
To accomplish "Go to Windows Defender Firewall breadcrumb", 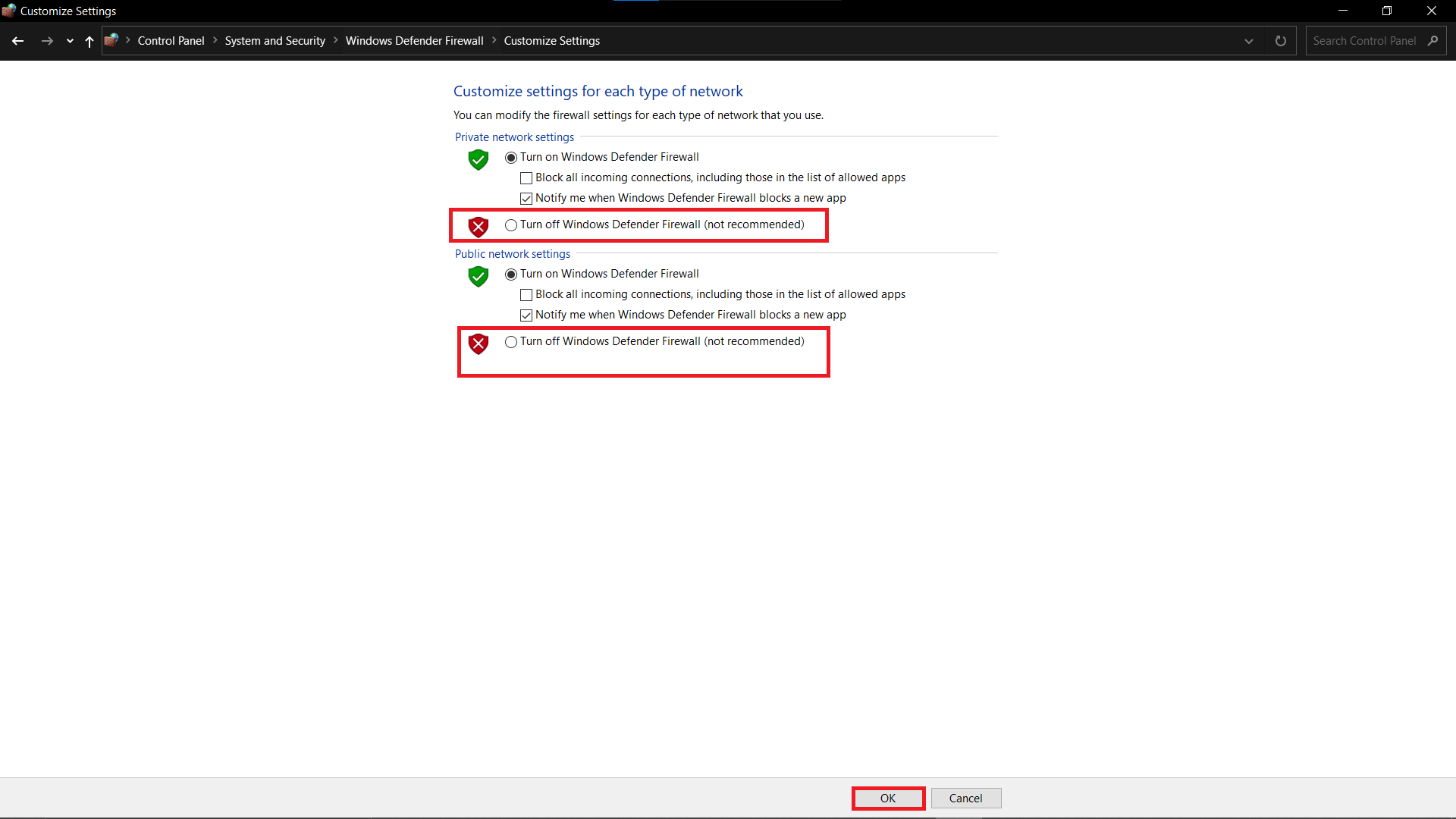I will point(414,41).
